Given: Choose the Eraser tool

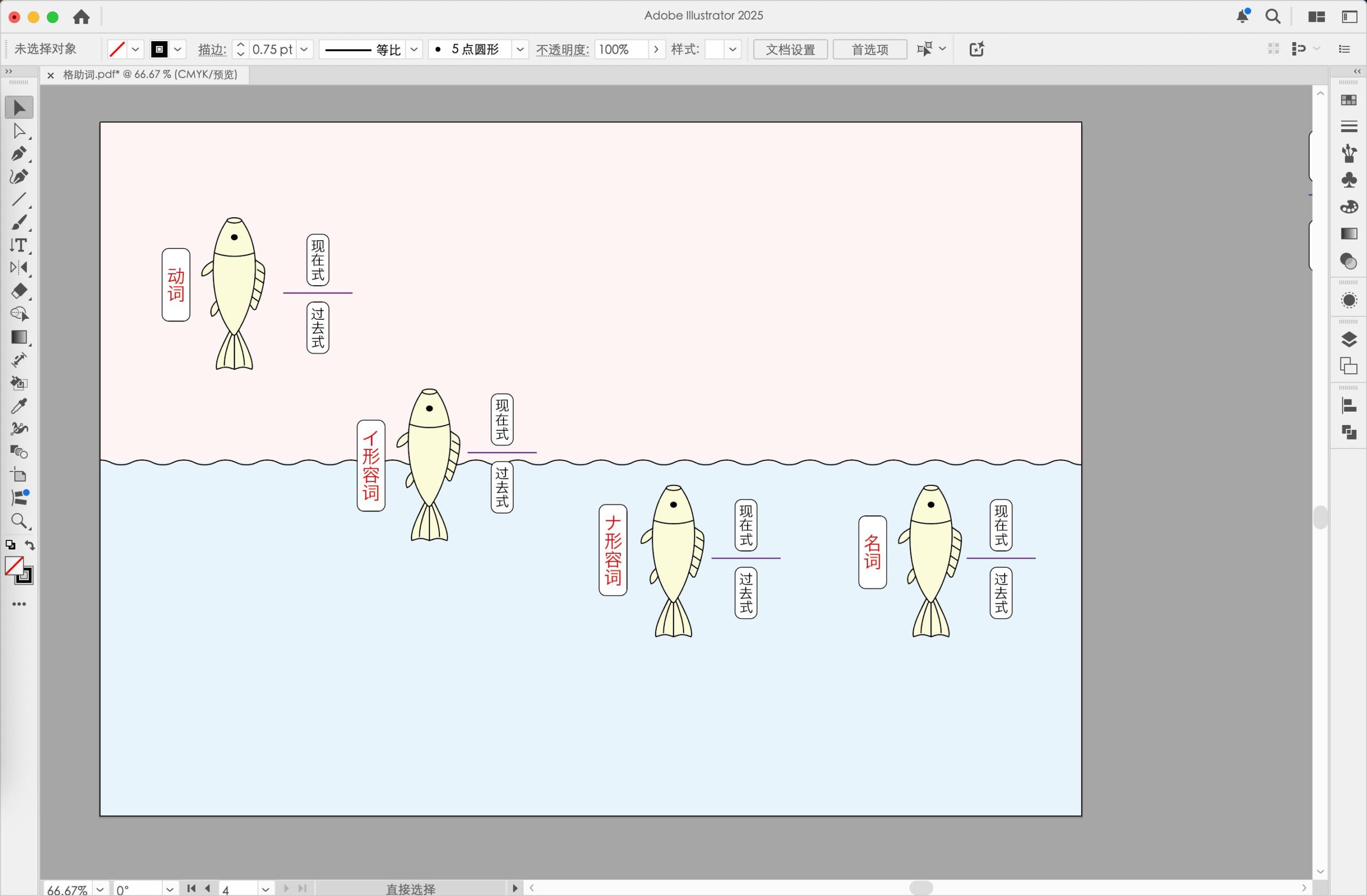Looking at the screenshot, I should (x=19, y=290).
